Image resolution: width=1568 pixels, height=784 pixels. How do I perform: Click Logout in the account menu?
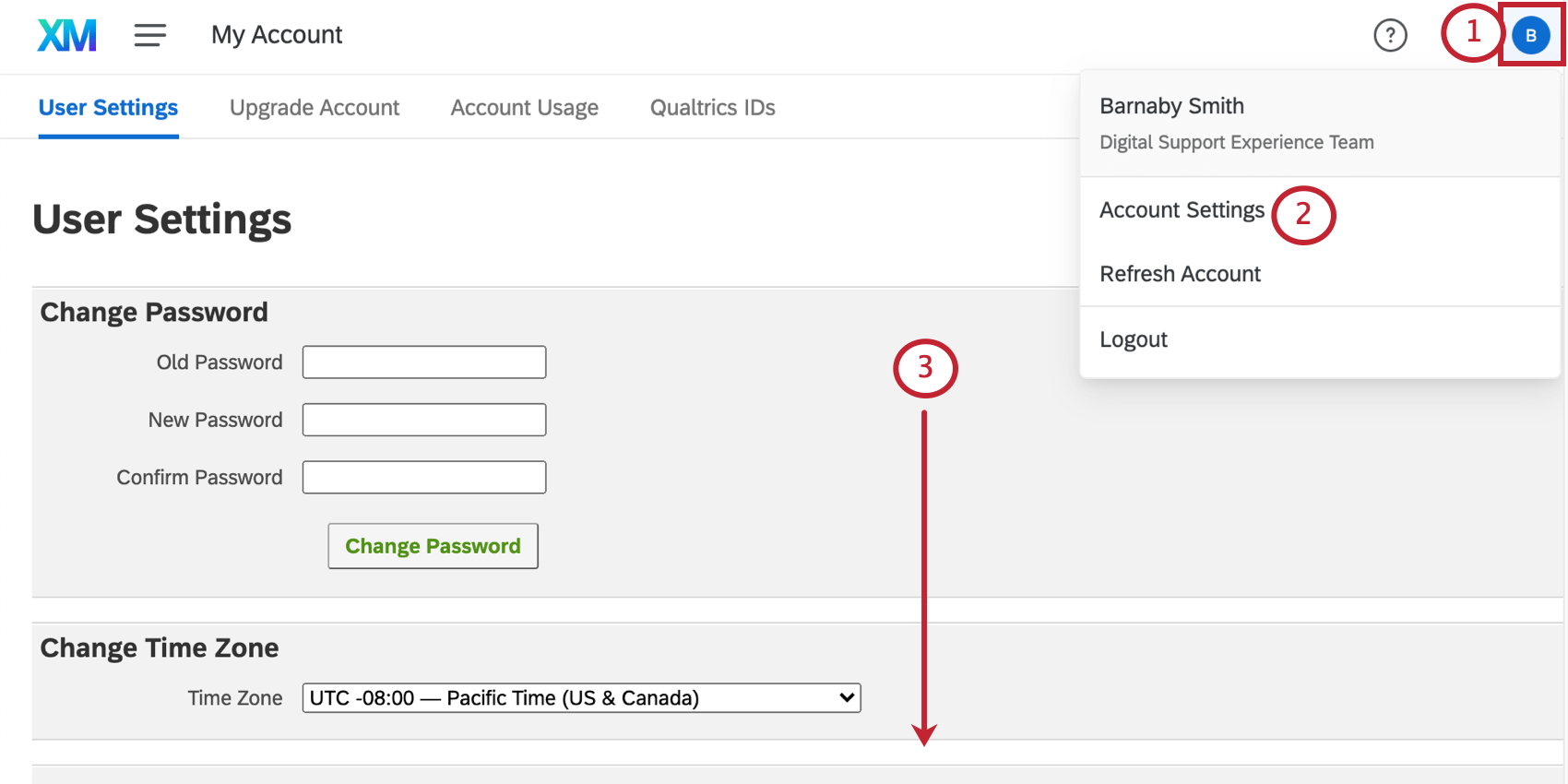[1134, 339]
